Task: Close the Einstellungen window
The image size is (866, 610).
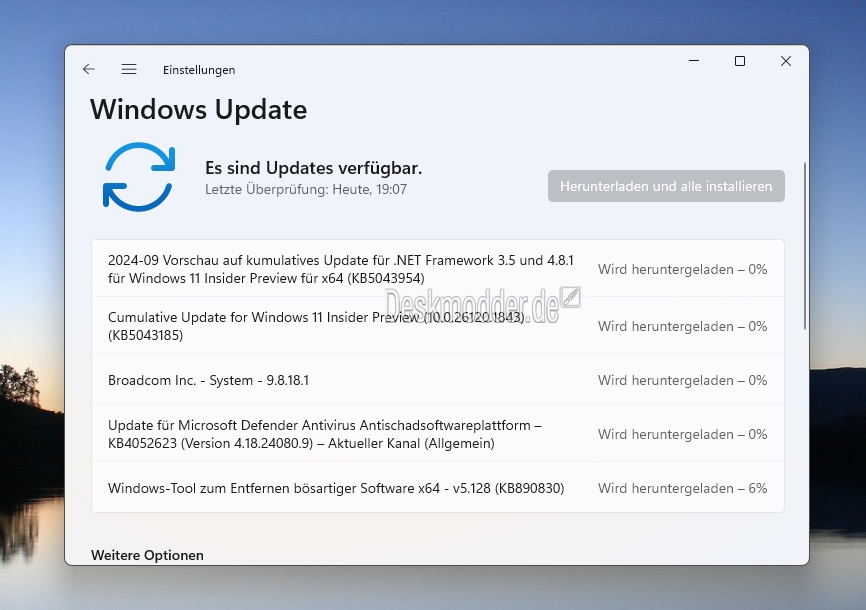Action: tap(786, 61)
